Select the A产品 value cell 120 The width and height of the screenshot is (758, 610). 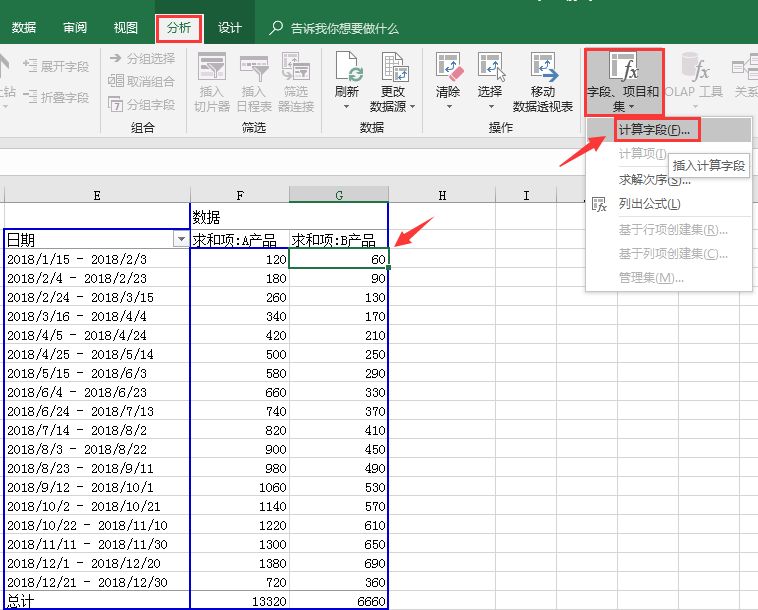[240, 259]
